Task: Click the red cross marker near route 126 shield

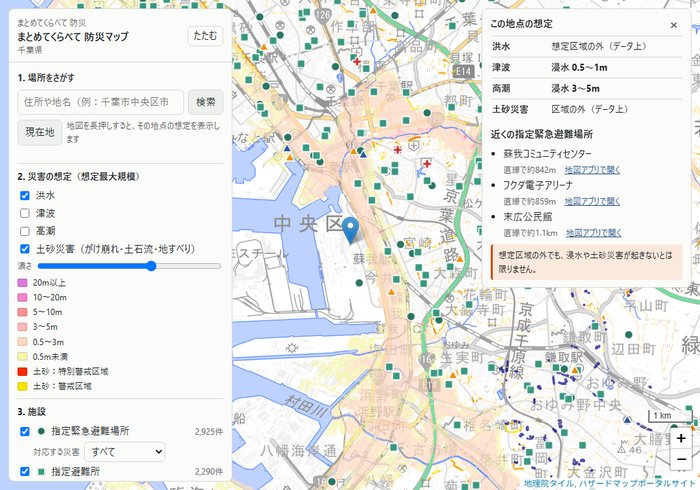Action: (x=357, y=61)
